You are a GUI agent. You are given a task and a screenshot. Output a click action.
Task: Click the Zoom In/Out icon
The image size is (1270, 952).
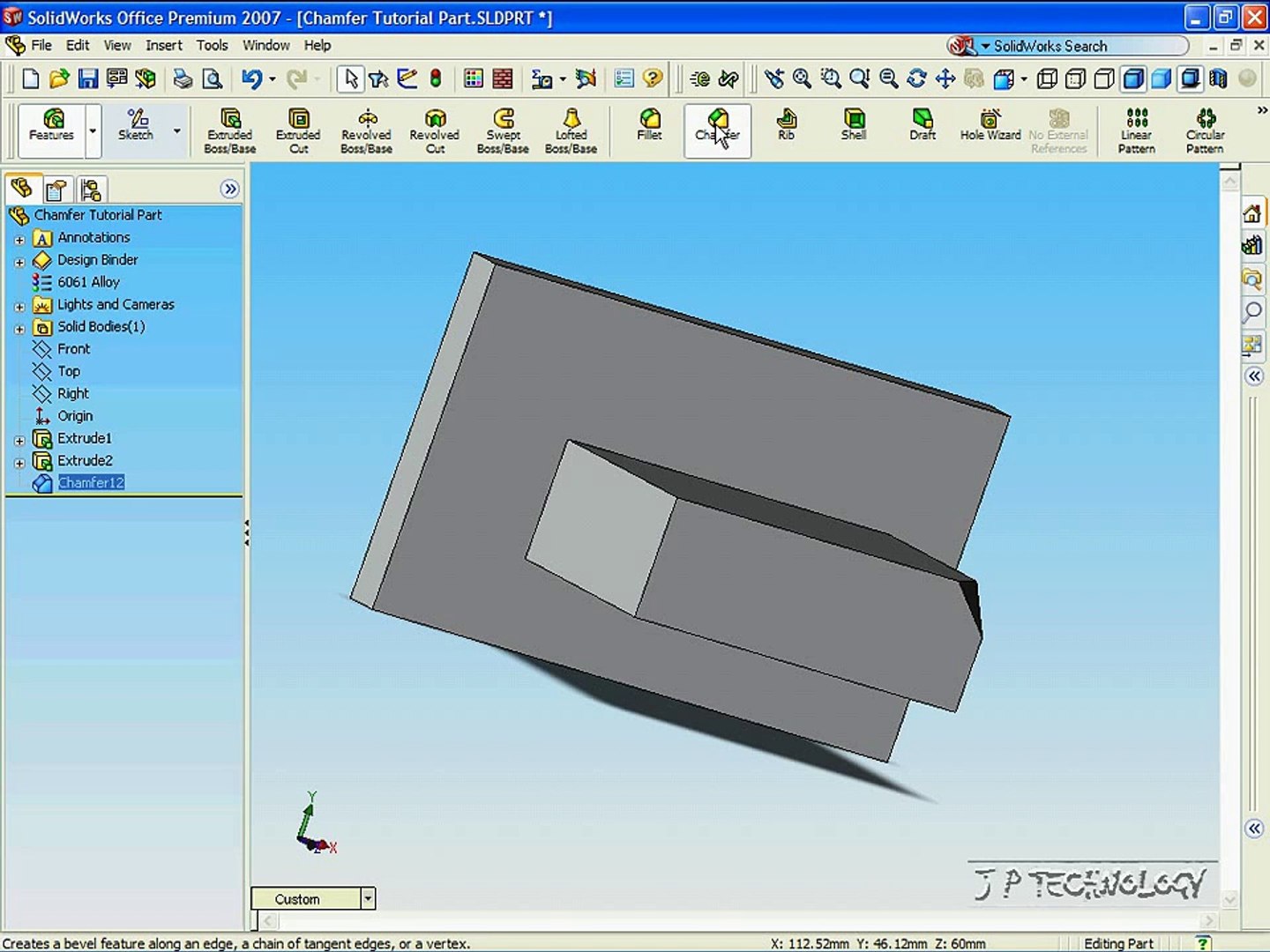pos(860,79)
